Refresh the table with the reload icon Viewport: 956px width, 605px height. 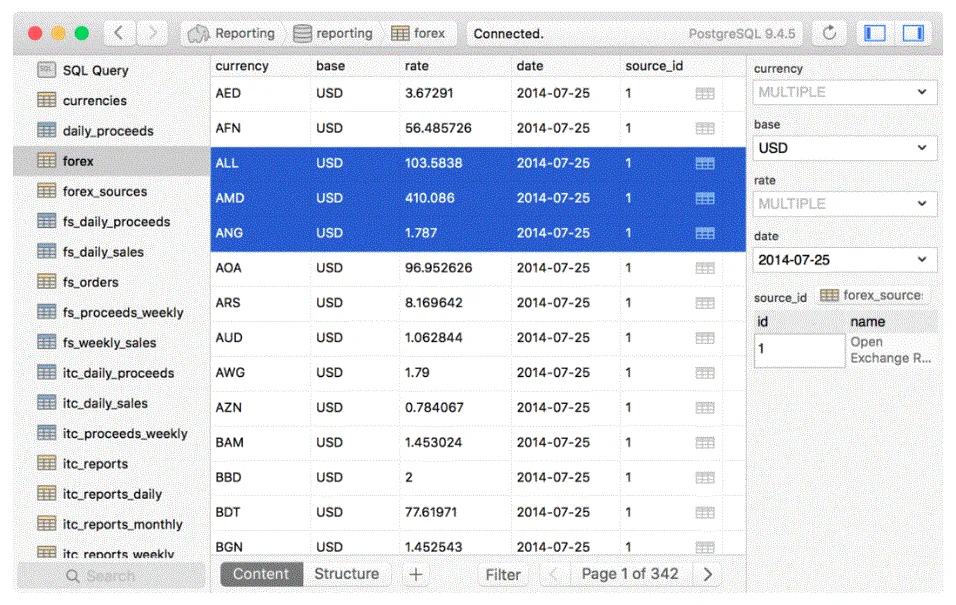coord(829,33)
